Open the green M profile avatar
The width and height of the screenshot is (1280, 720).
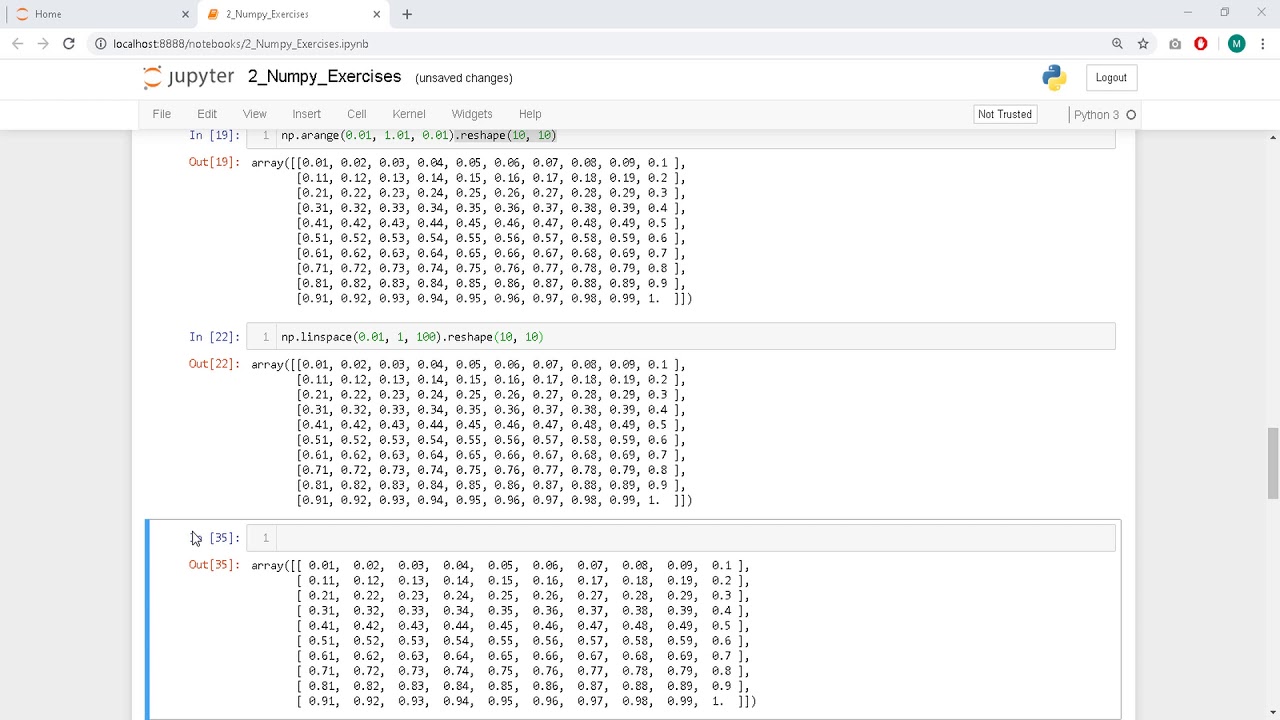(1237, 44)
